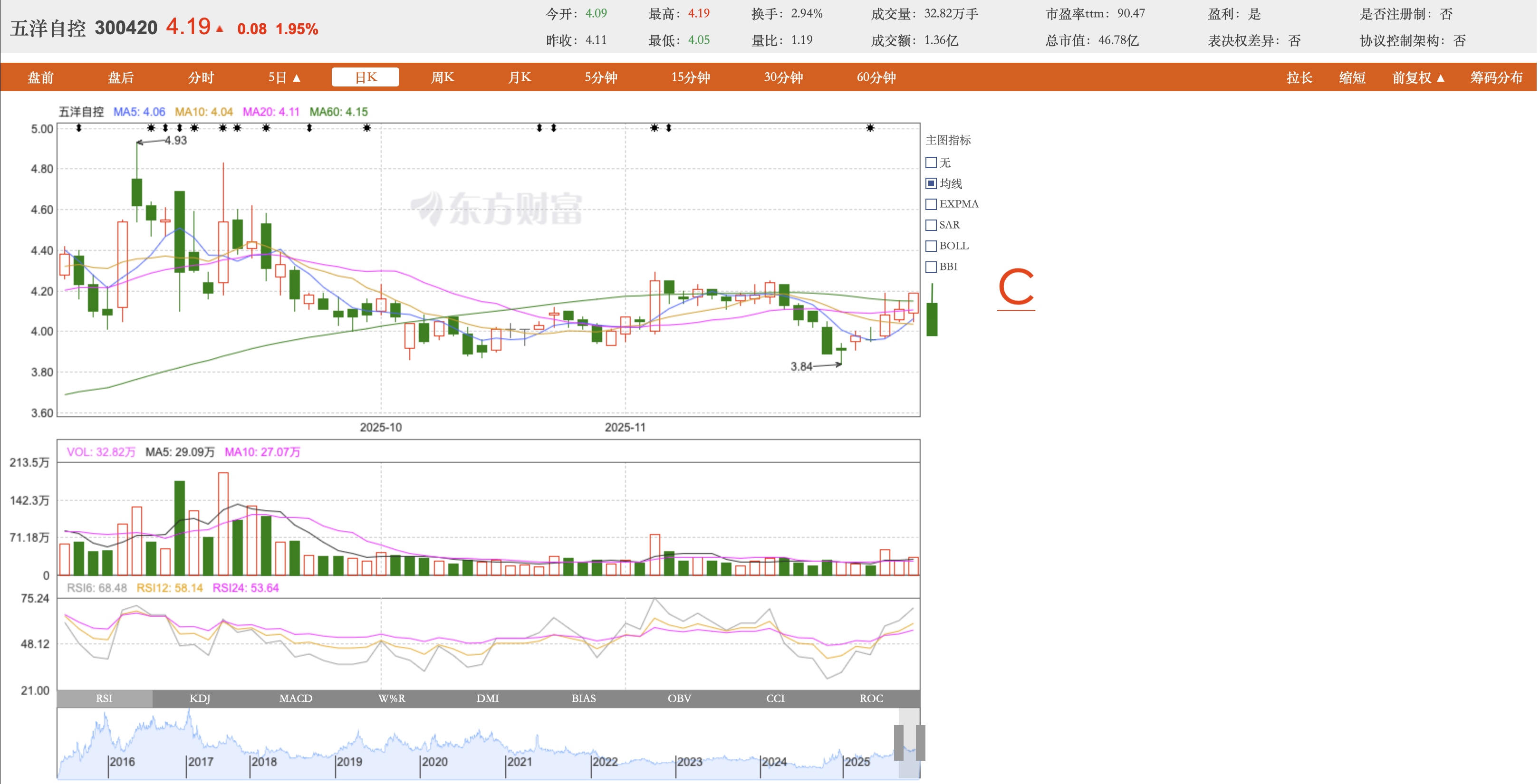Check the BOLL indicator checkbox
The width and height of the screenshot is (1540, 784).
pyautogui.click(x=931, y=246)
